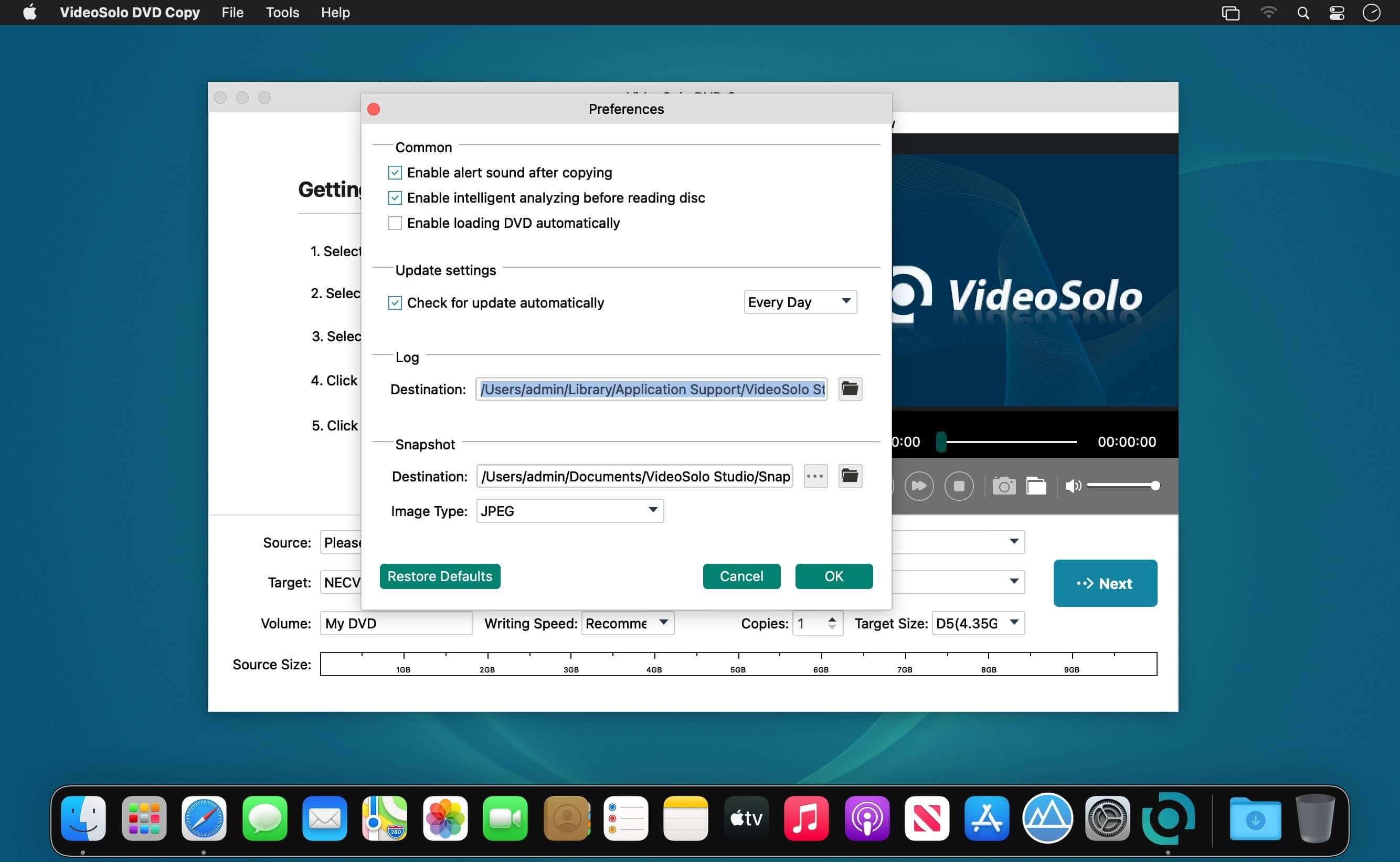
Task: Click Cancel in Preferences
Action: point(741,576)
